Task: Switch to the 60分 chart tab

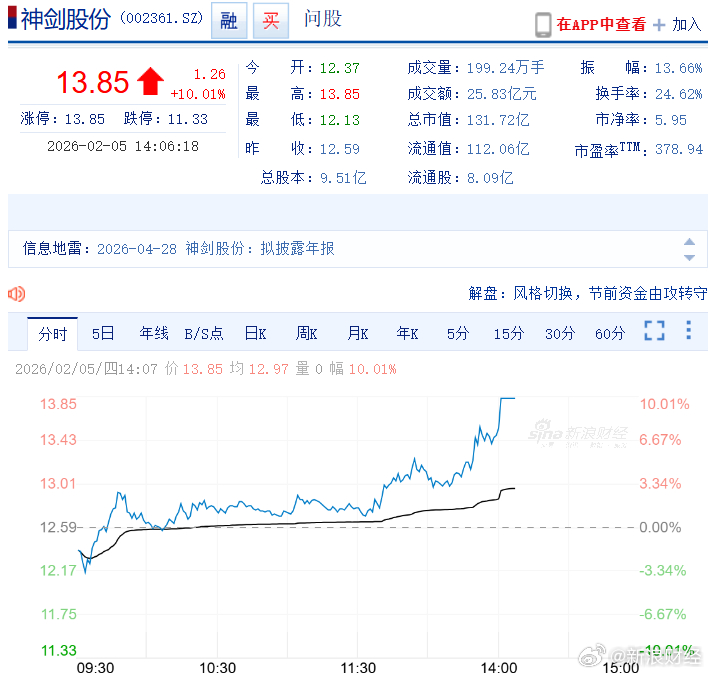Action: click(610, 334)
